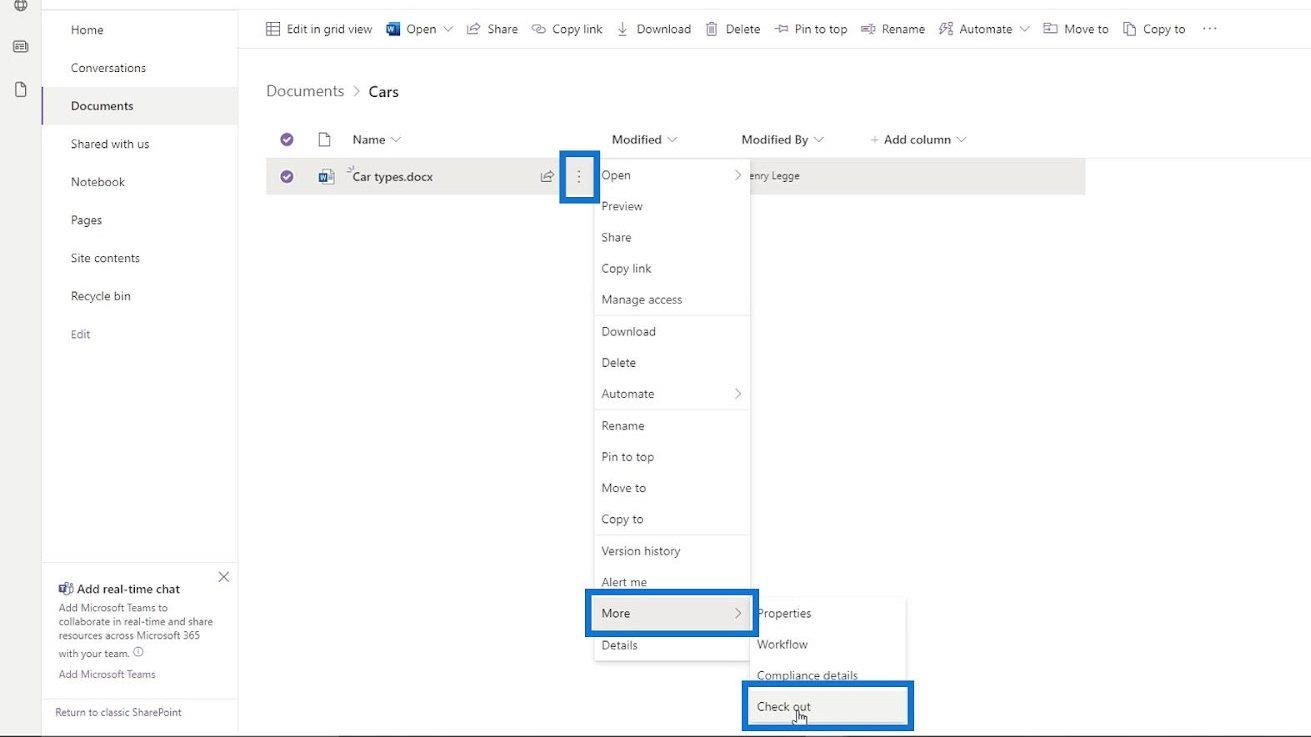The height and width of the screenshot is (737, 1311).
Task: Open the command bar overflow ellipsis
Action: 1210,29
